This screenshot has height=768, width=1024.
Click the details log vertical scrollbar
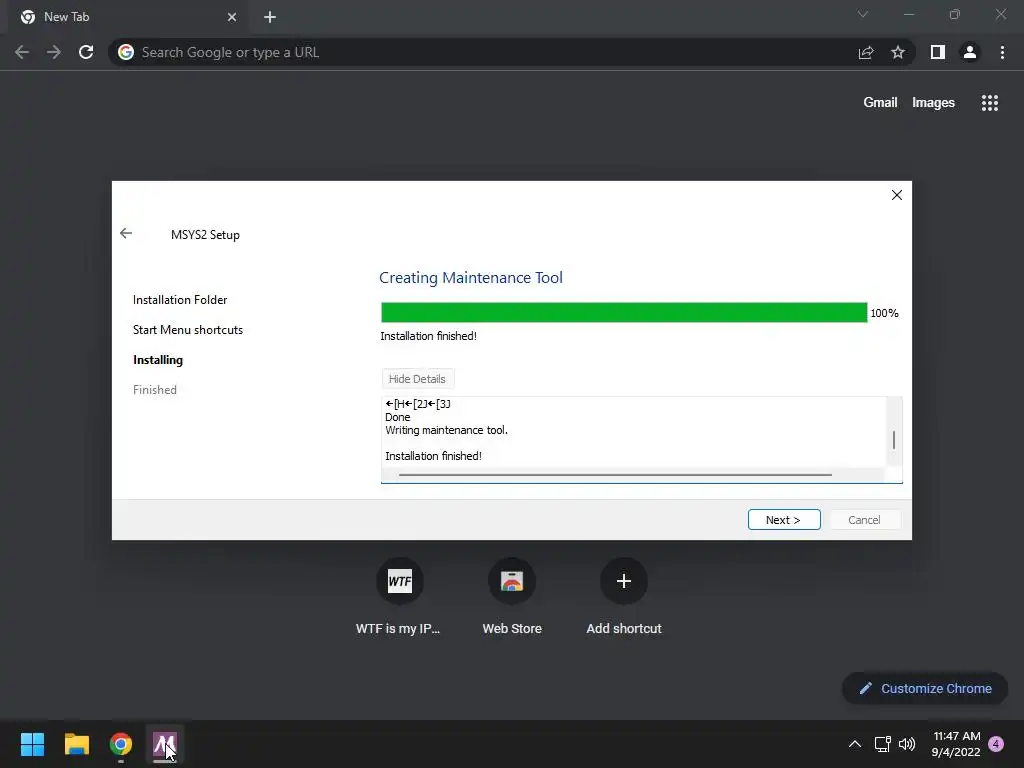coord(894,440)
